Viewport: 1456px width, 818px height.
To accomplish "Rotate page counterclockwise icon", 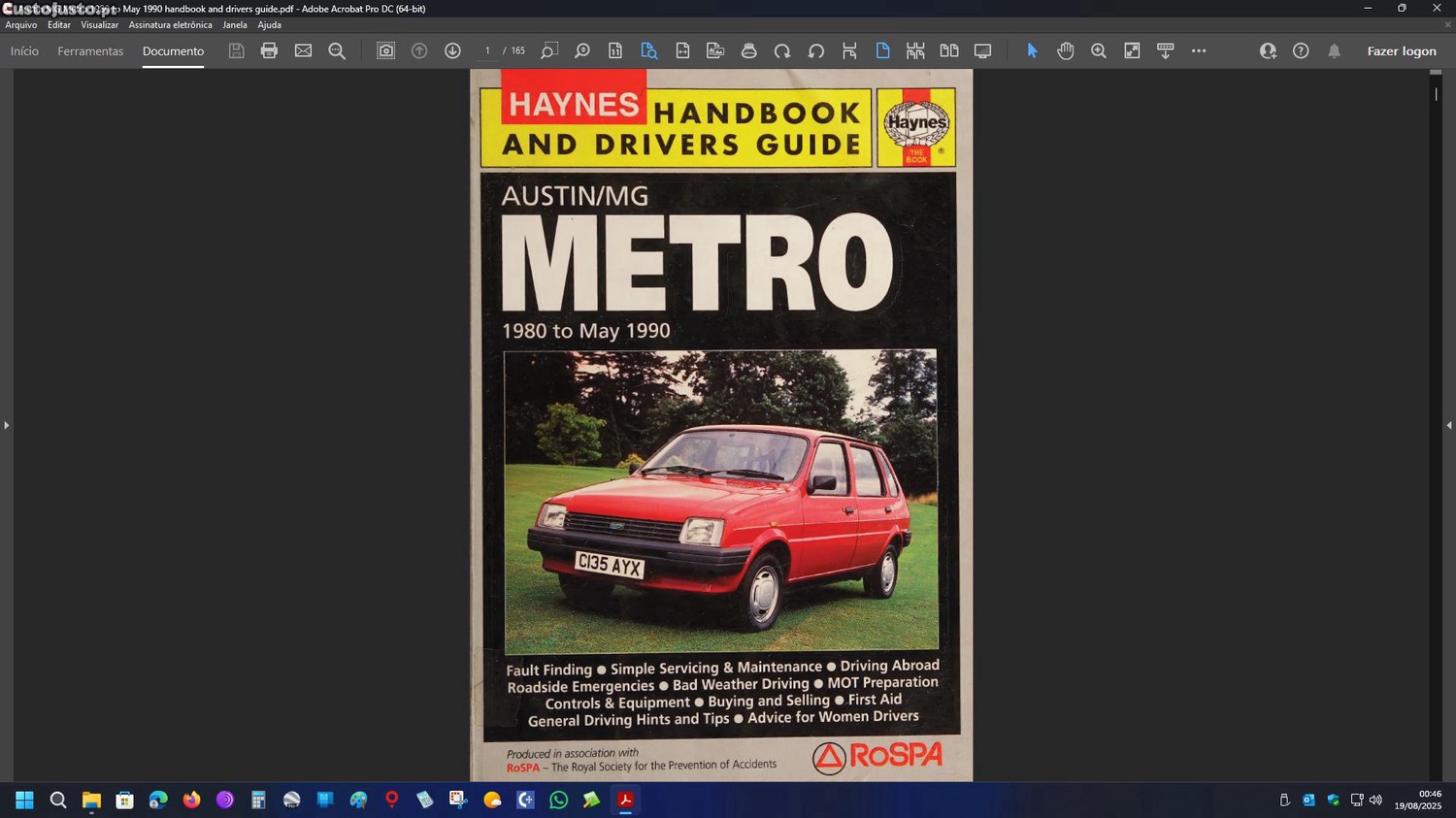I will pos(816,50).
